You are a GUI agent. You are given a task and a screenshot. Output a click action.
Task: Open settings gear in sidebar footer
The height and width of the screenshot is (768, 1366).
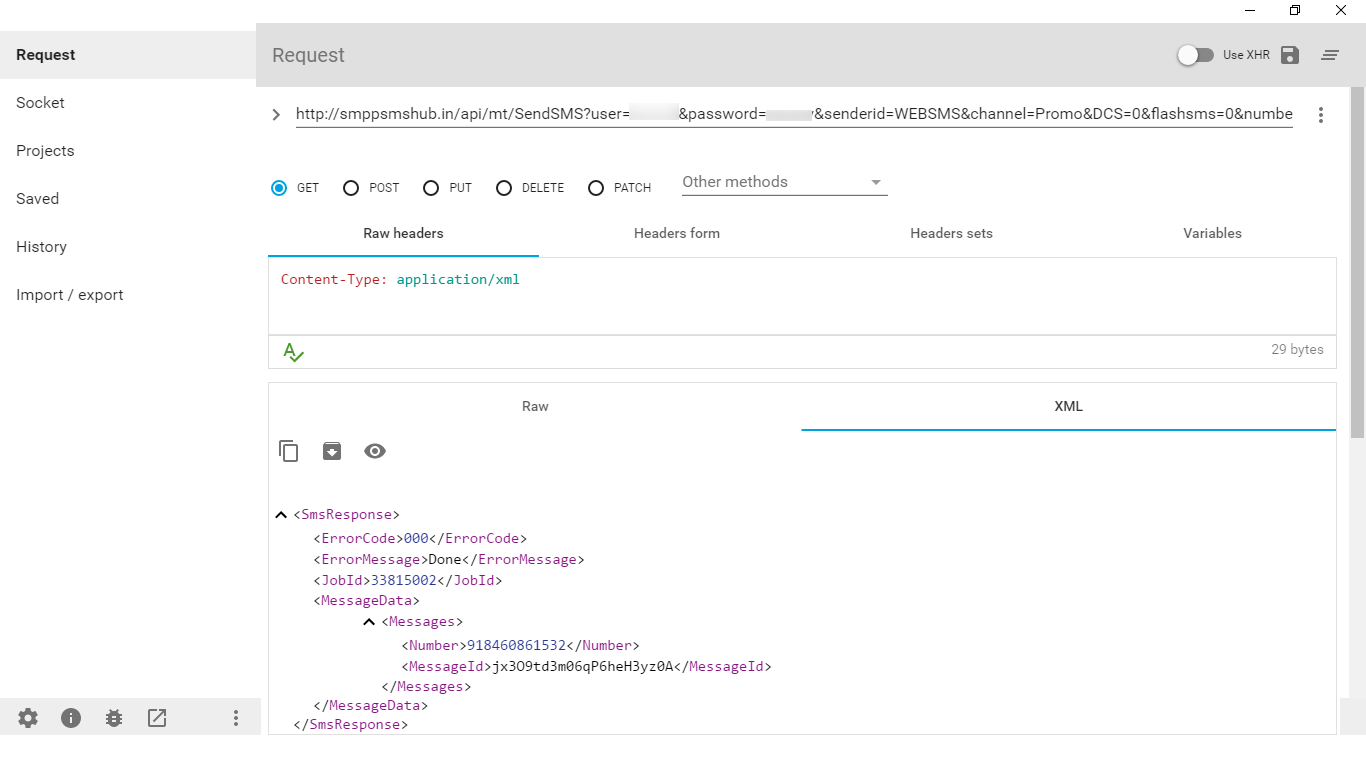click(x=28, y=718)
